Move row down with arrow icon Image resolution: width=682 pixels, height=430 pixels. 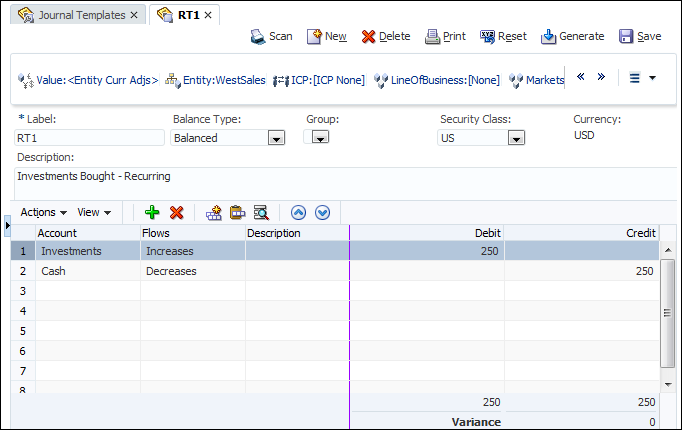[x=322, y=213]
